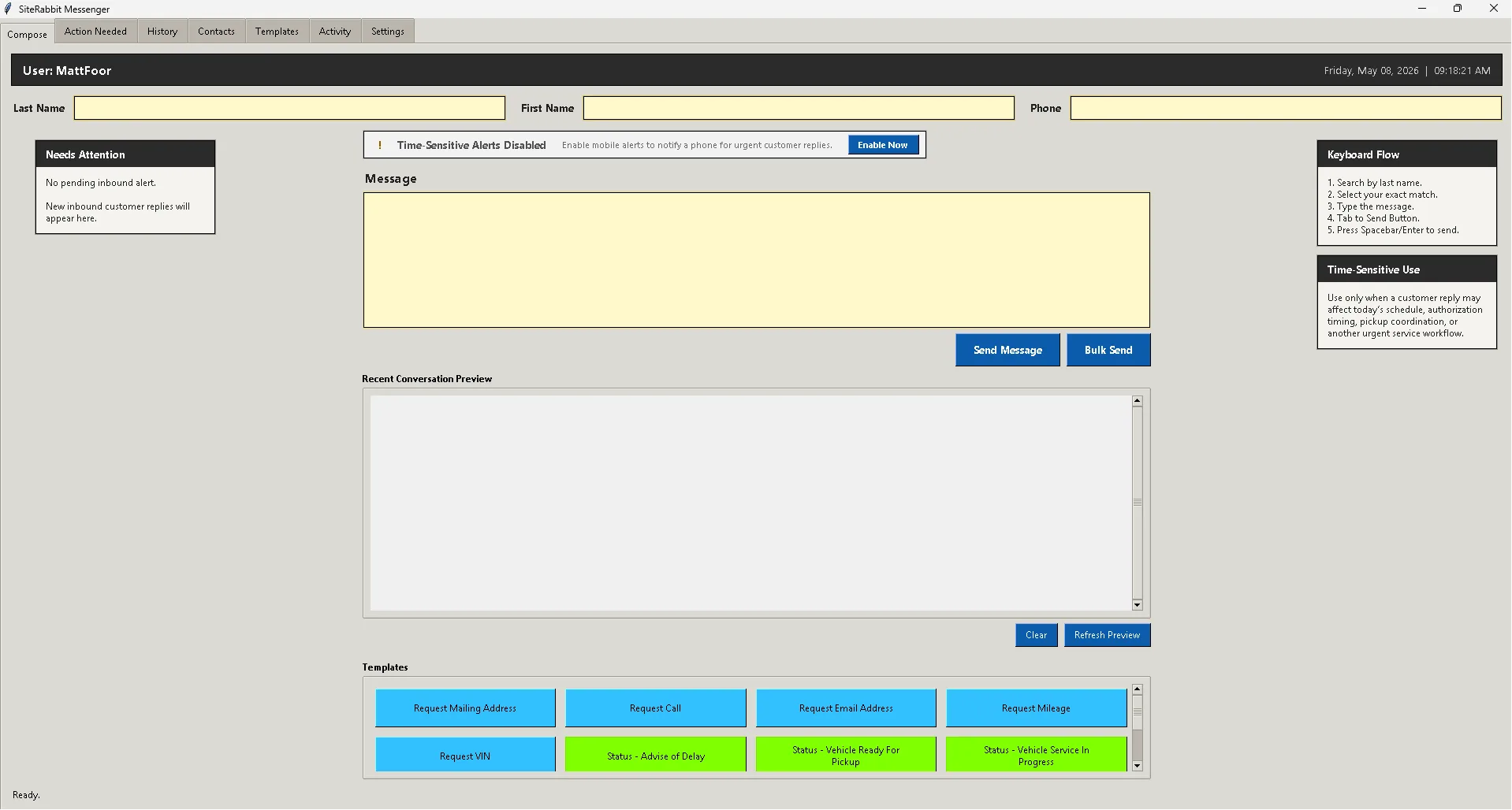1512x810 pixels.
Task: Click the SiteRabbit Messenger title bar icon
Action: [8, 9]
